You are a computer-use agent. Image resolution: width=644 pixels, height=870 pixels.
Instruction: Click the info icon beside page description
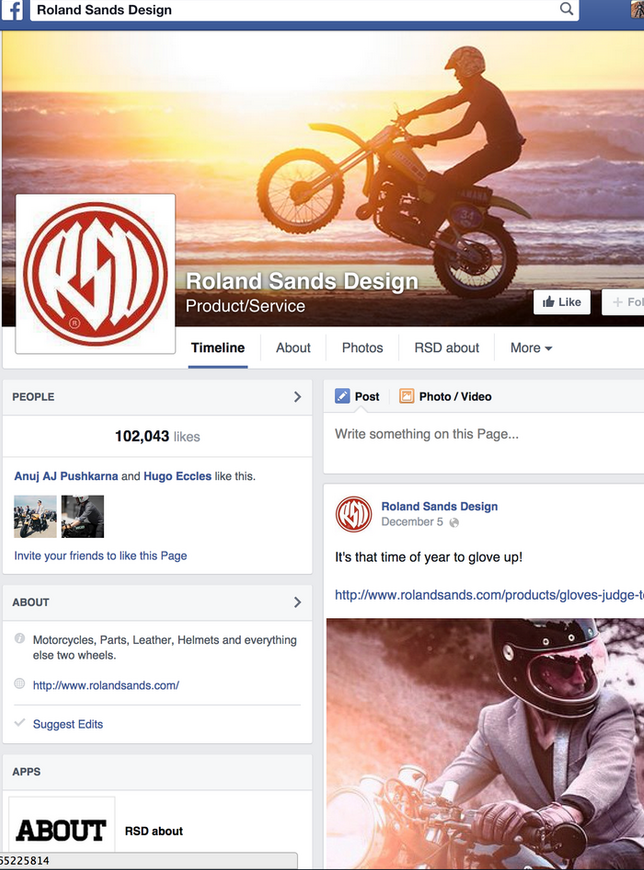coord(19,638)
